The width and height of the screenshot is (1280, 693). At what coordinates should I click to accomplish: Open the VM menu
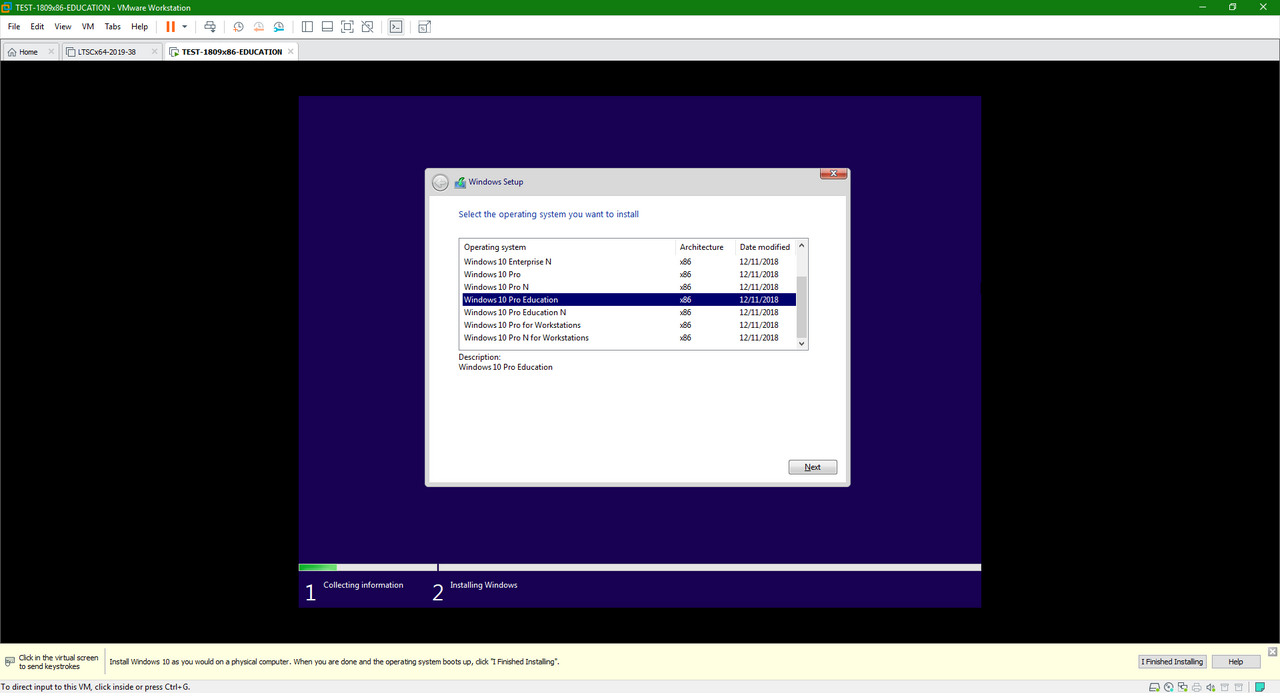pos(88,27)
